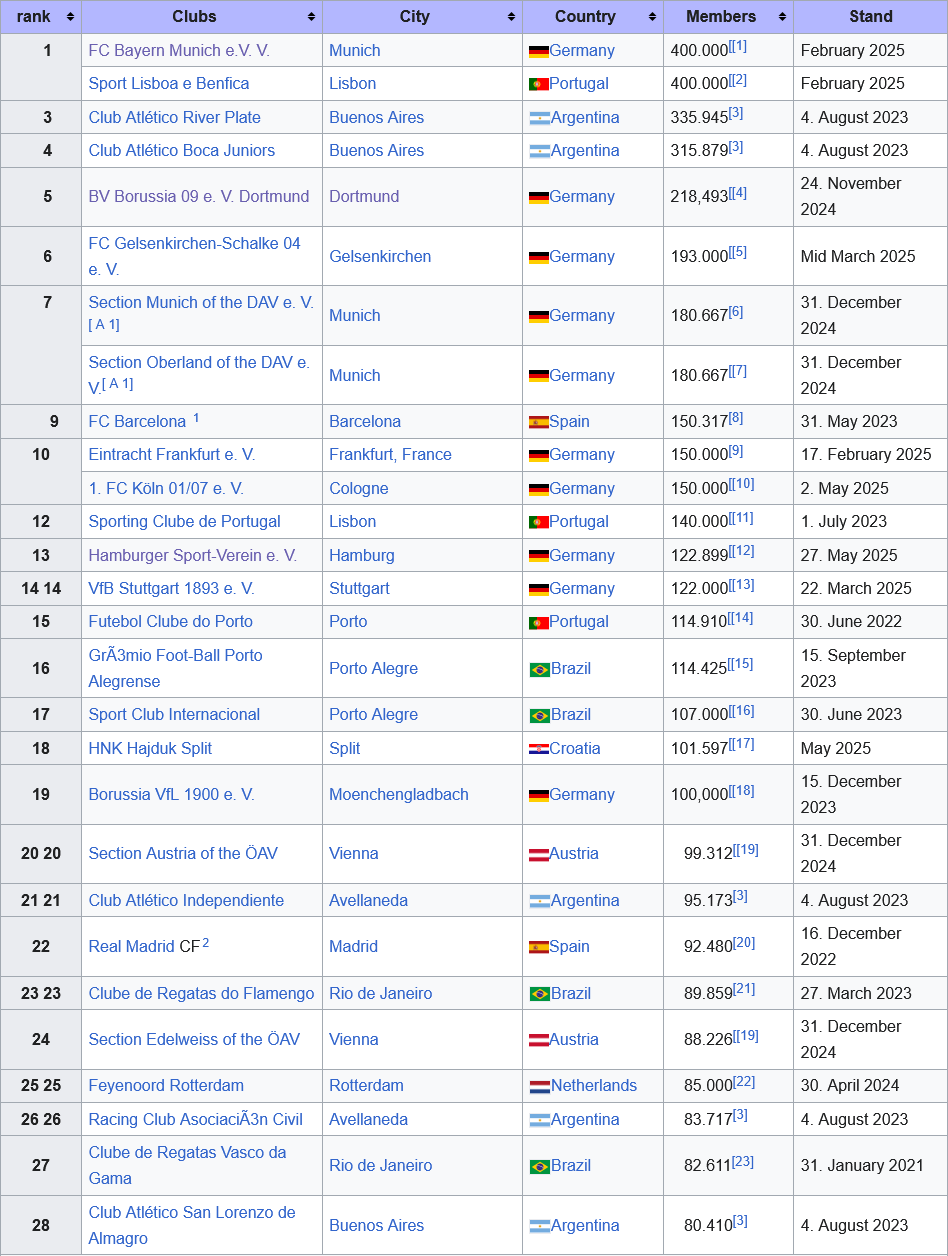Open HNK Hajduk Split link
Image resolution: width=948 pixels, height=1256 pixels.
[x=150, y=748]
